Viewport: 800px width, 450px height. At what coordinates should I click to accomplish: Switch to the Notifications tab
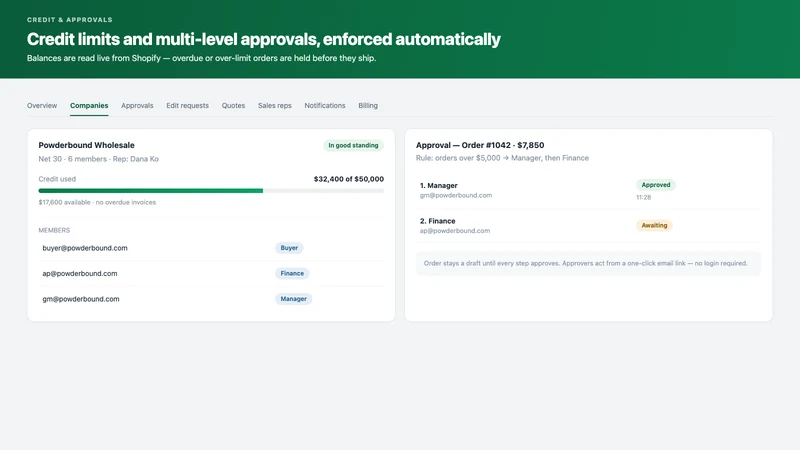(324, 106)
